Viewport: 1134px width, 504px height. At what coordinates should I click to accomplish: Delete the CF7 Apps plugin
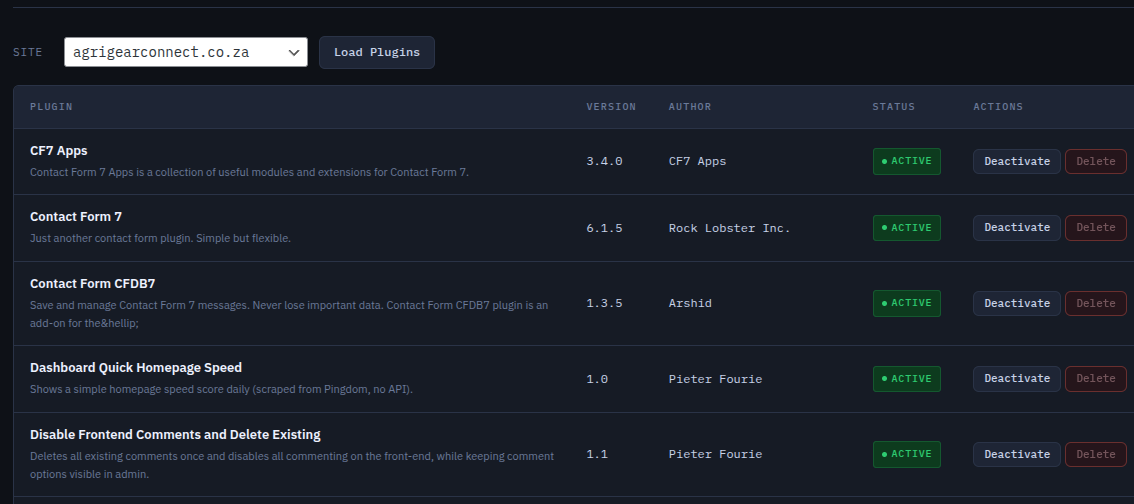pyautogui.click(x=1096, y=161)
